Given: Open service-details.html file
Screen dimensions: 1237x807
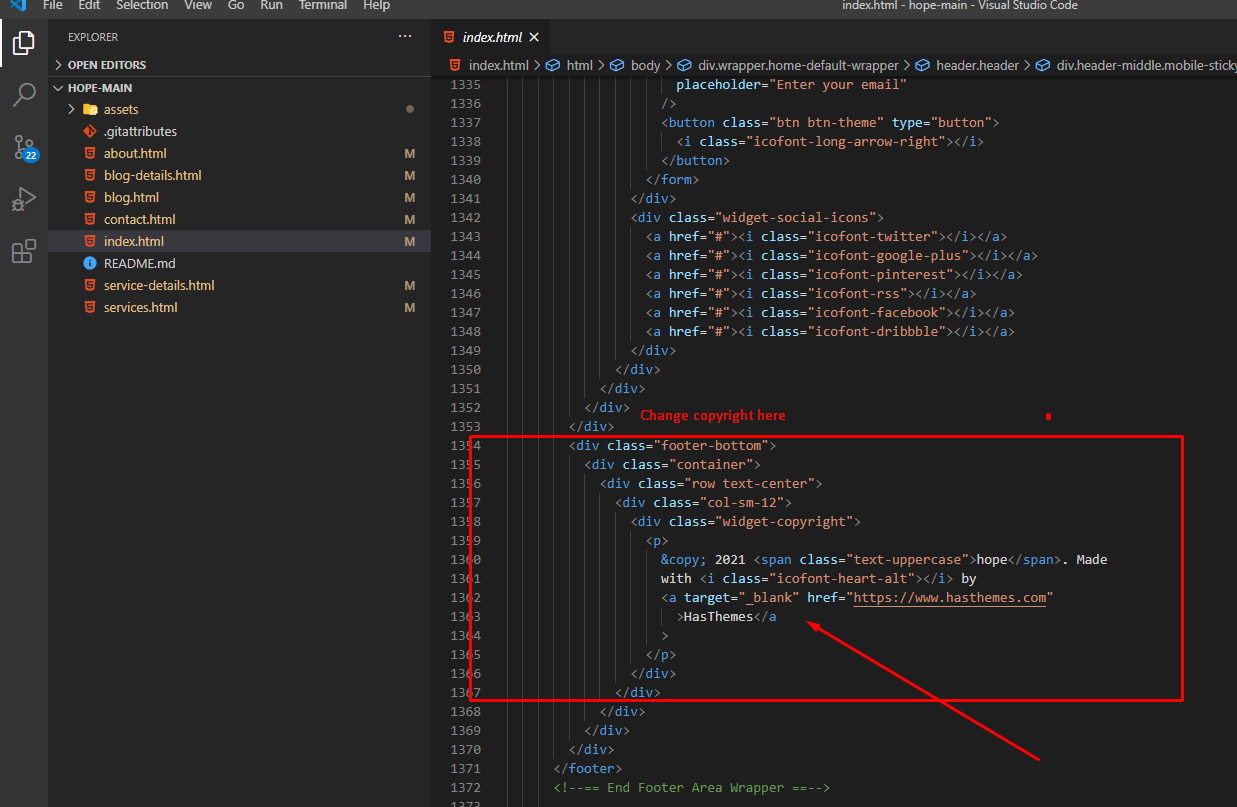Looking at the screenshot, I should 159,285.
